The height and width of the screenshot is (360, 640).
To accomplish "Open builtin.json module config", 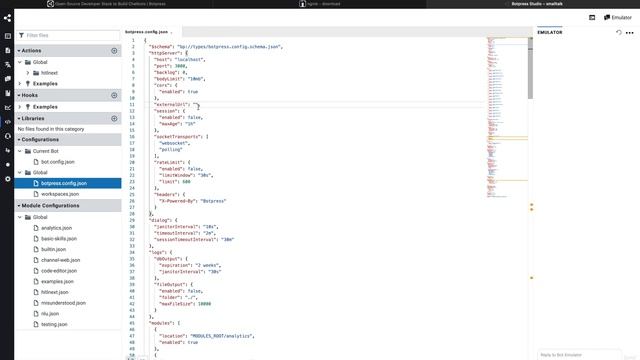I will pos(53,249).
